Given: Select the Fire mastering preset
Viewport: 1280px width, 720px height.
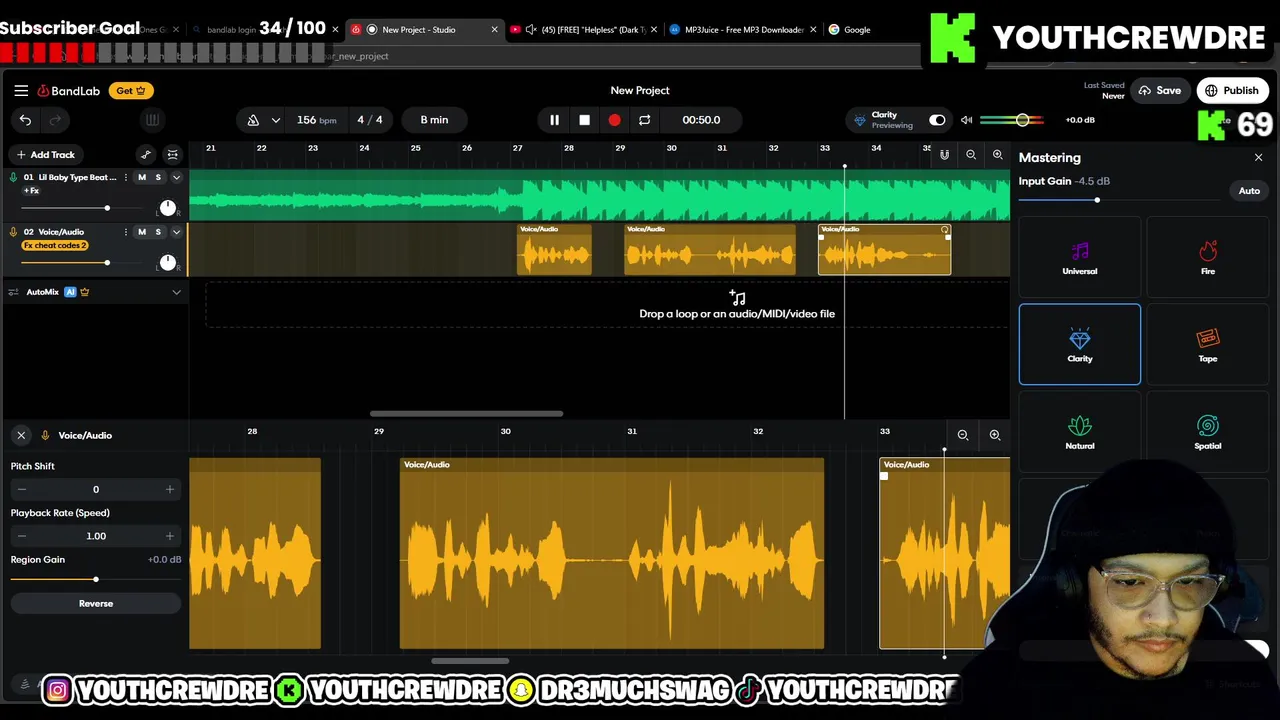Looking at the screenshot, I should coord(1208,257).
